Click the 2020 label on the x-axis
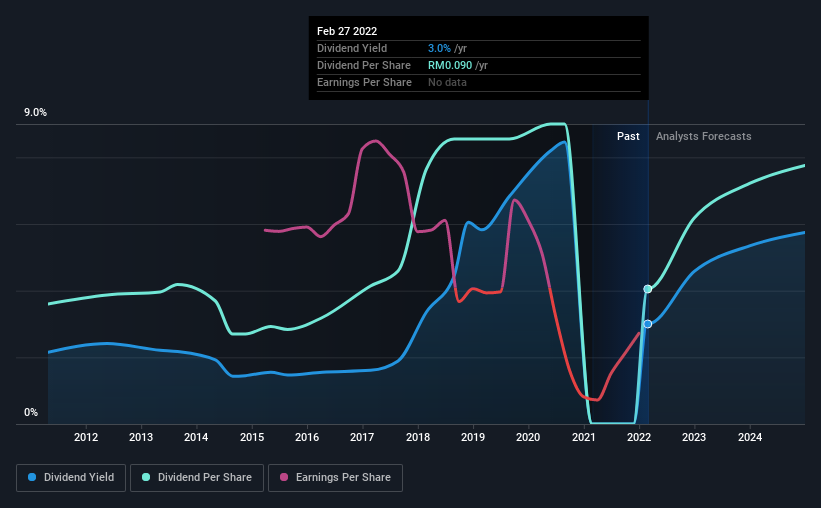821x508 pixels. [x=528, y=437]
